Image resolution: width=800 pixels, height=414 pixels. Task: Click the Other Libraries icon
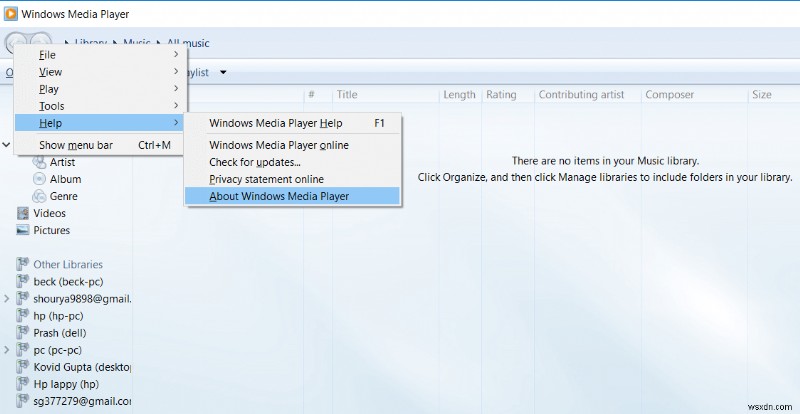pyautogui.click(x=22, y=264)
